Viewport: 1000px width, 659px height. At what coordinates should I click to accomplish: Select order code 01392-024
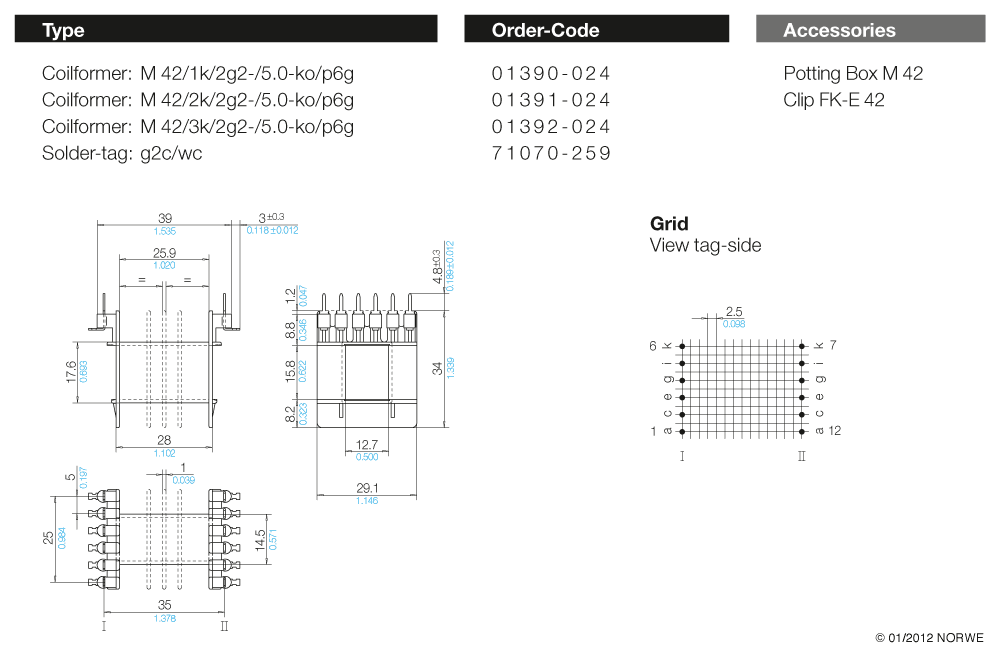click(551, 127)
